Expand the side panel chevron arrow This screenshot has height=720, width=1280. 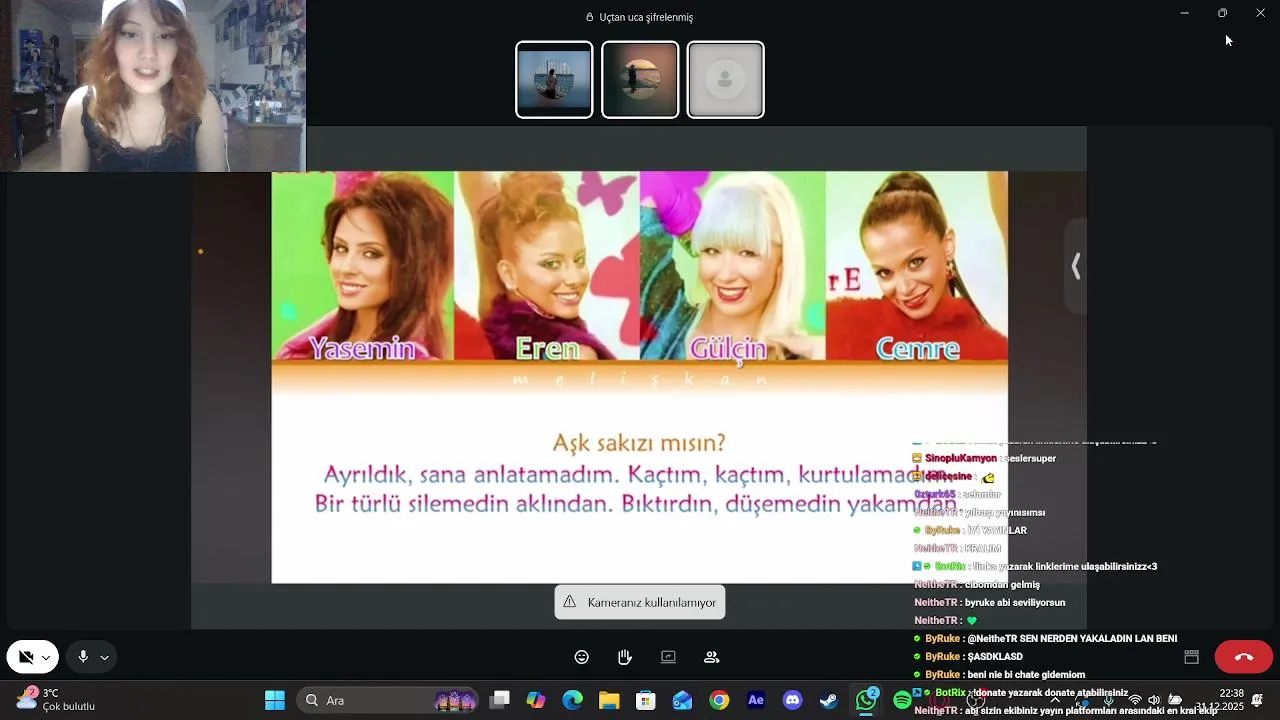pos(1076,266)
